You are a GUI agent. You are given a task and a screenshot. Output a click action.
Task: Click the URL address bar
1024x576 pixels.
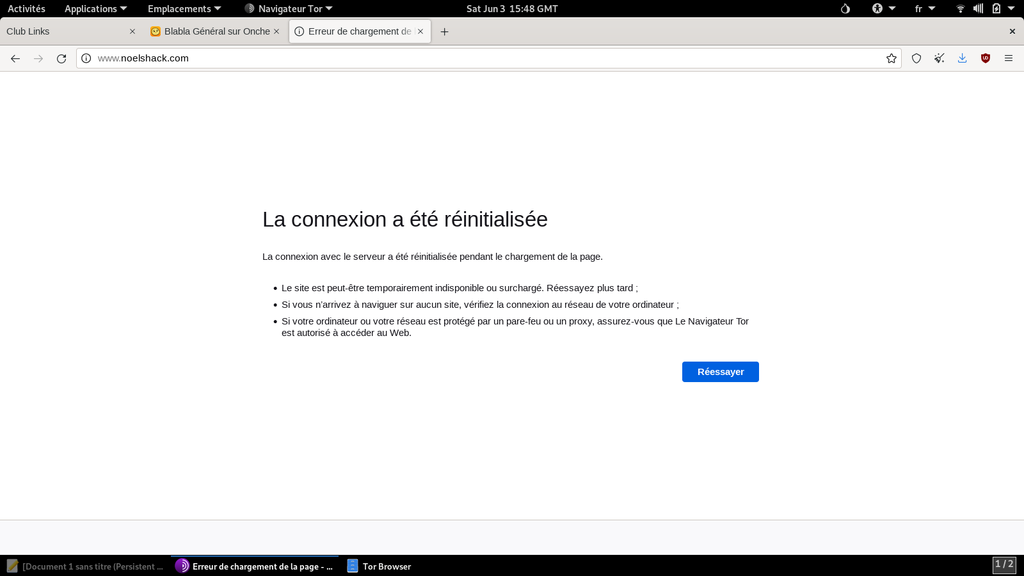point(480,58)
